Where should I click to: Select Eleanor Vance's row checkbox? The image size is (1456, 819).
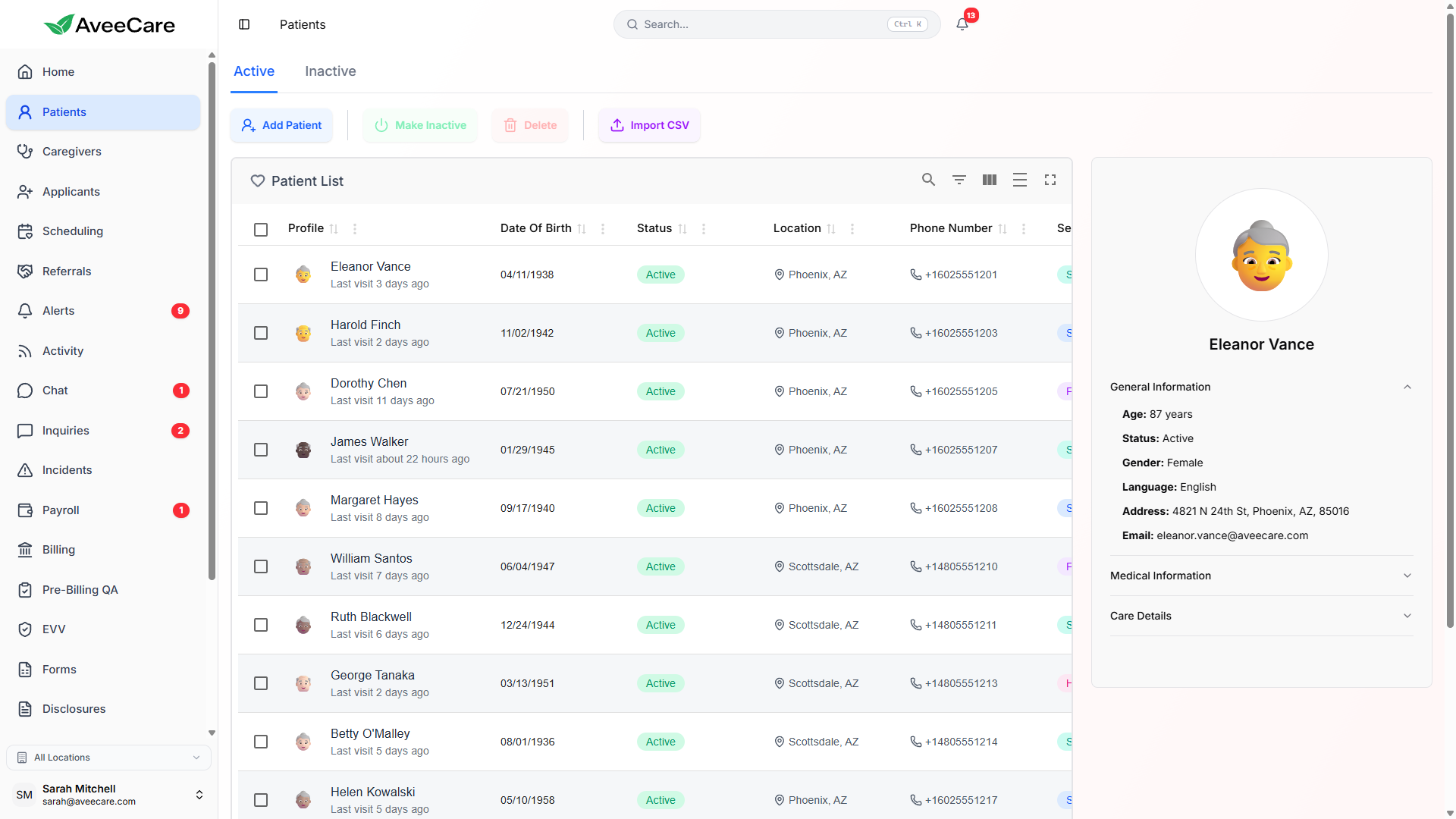point(261,275)
